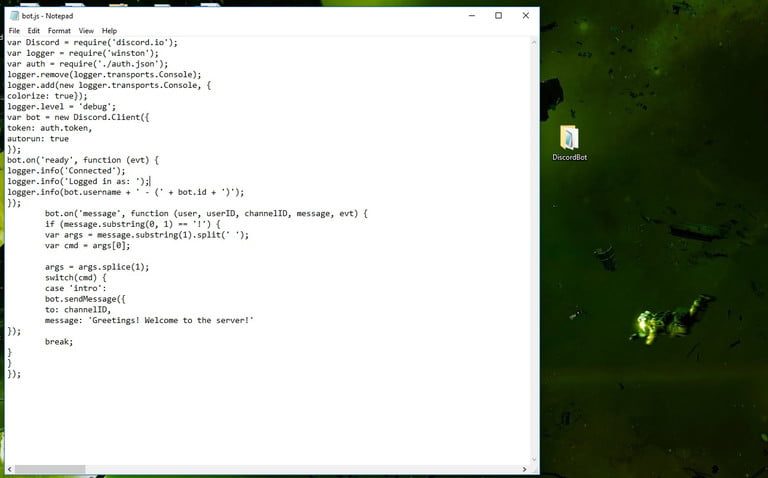This screenshot has width=768, height=478.
Task: Open the File menu
Action: [14, 31]
